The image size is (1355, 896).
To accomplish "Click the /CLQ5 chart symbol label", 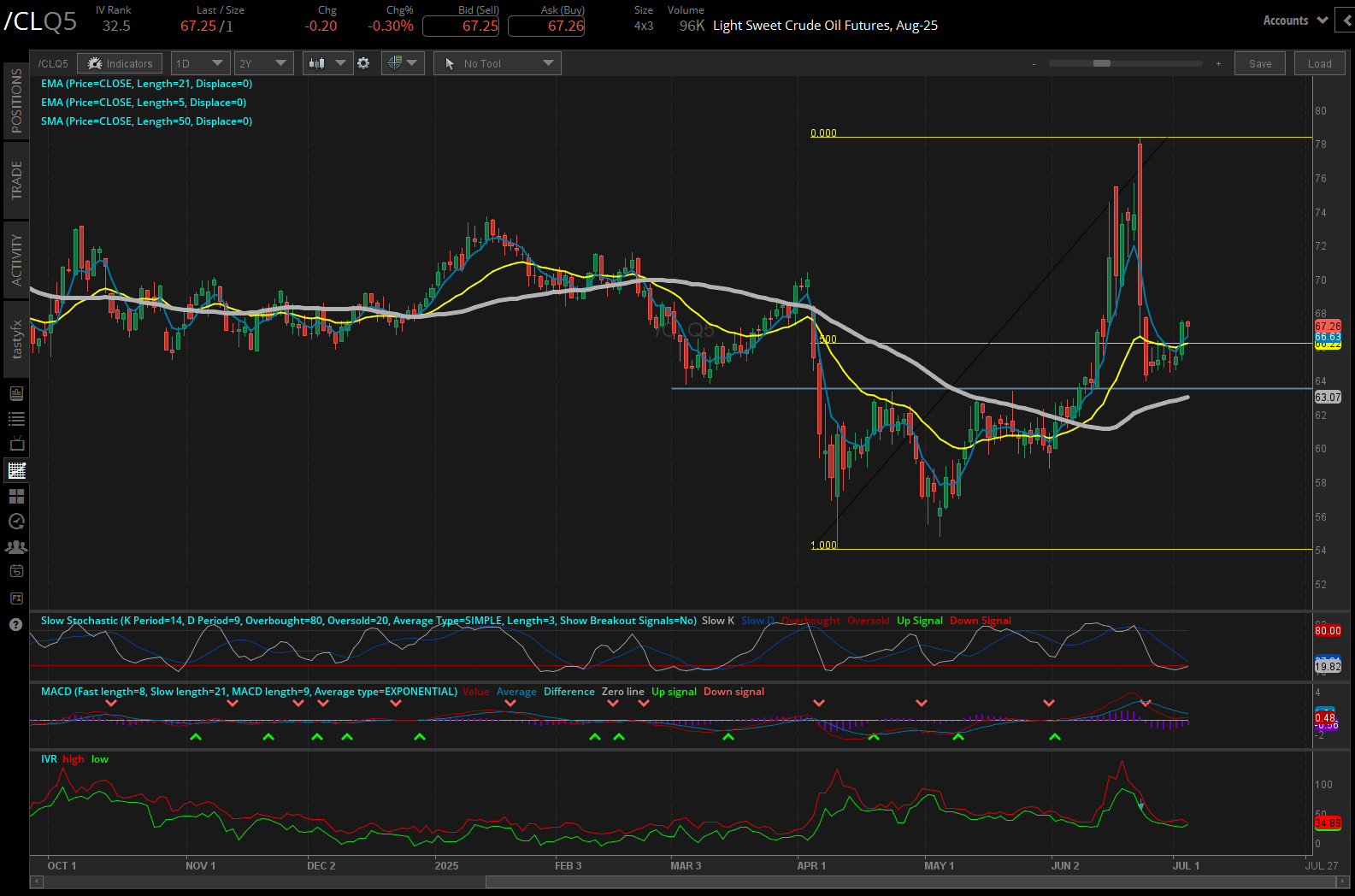I will point(53,64).
